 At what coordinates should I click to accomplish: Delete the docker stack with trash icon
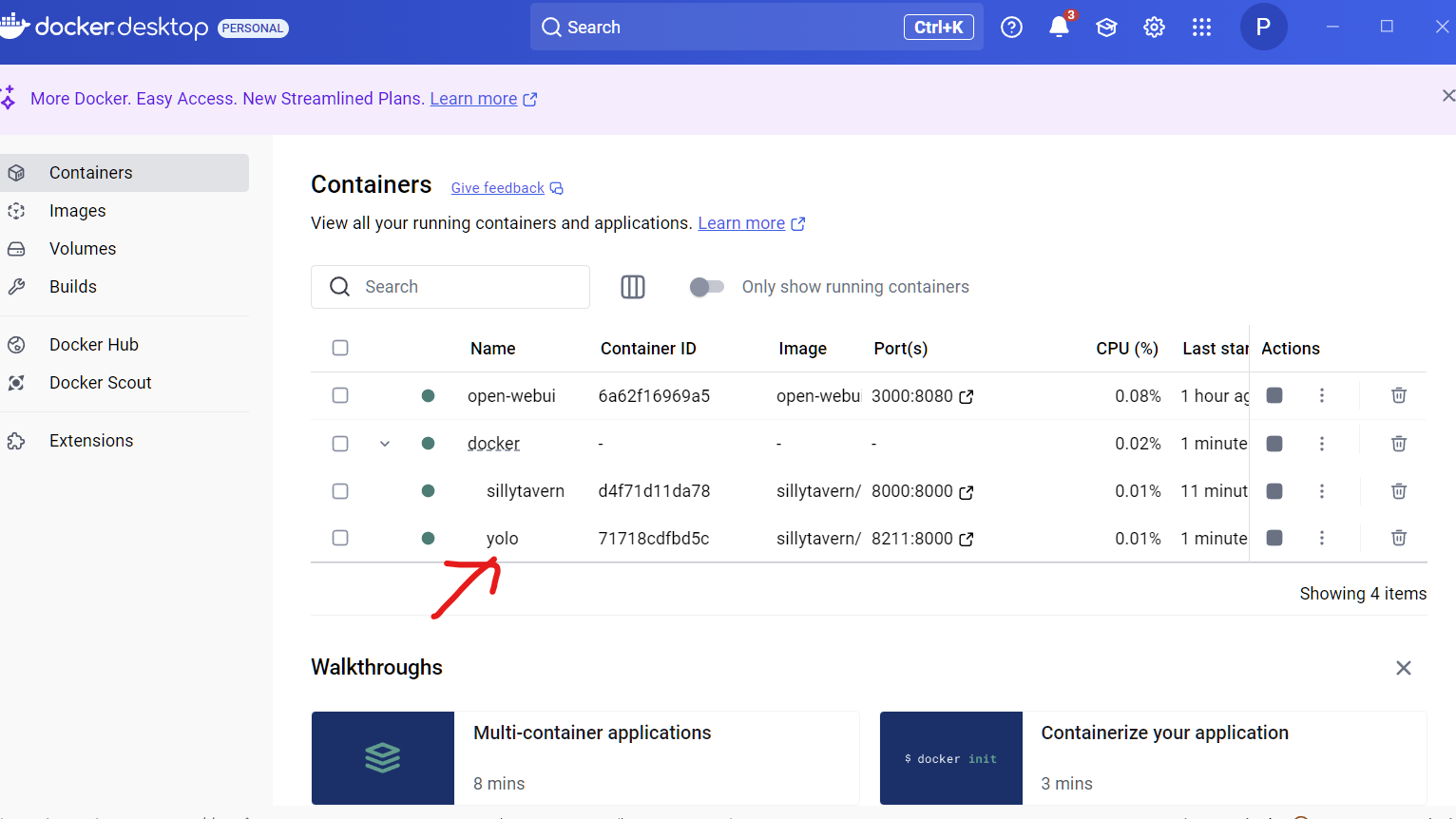pyautogui.click(x=1399, y=444)
